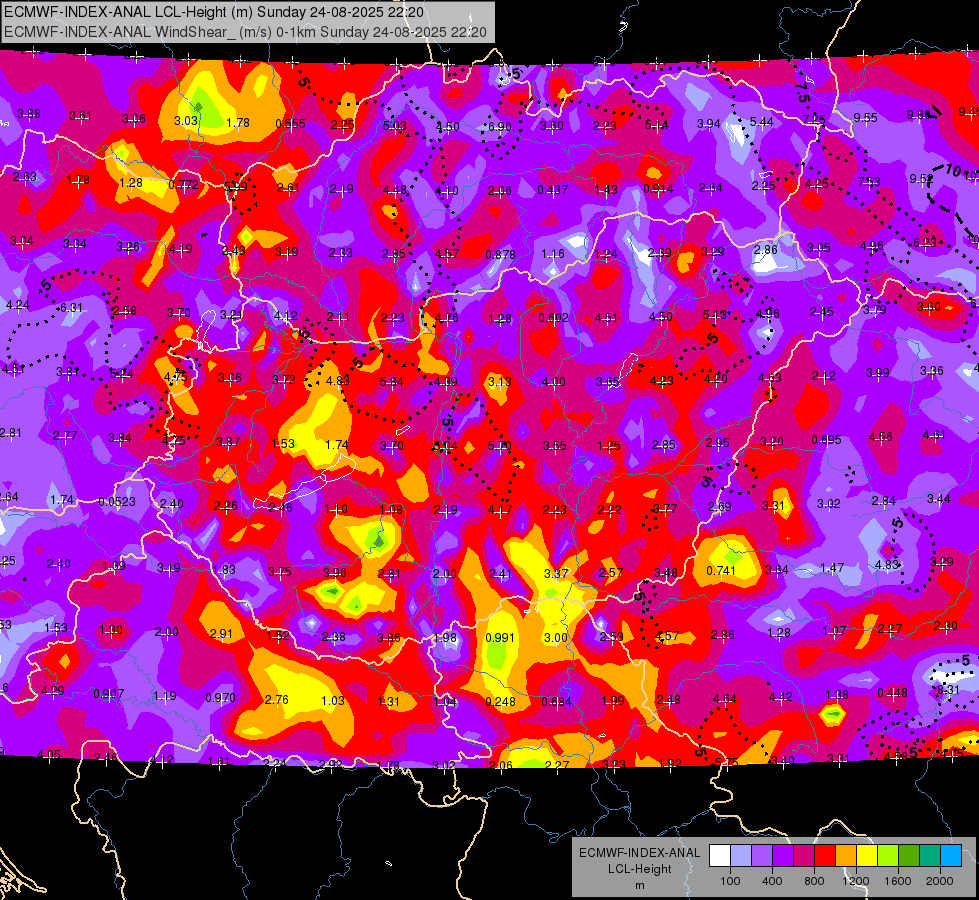Click the grid value 5.44
This screenshot has height=900, width=979.
pyautogui.click(x=762, y=122)
